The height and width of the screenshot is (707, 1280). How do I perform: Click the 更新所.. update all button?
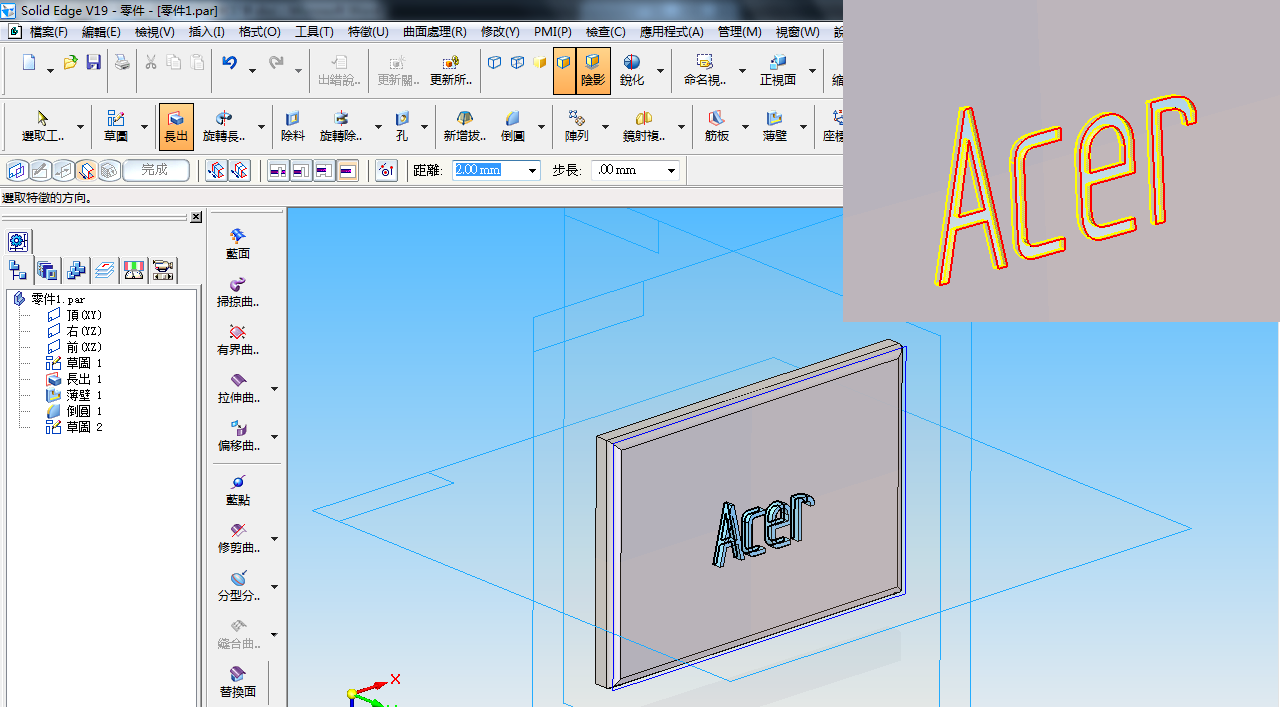pos(450,71)
